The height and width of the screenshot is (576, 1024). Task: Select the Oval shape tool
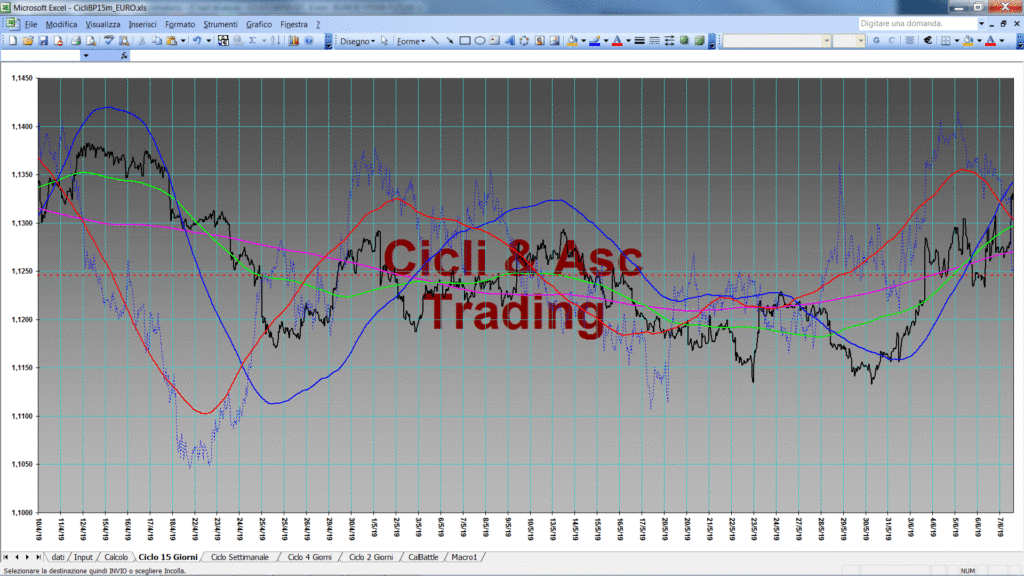click(479, 41)
